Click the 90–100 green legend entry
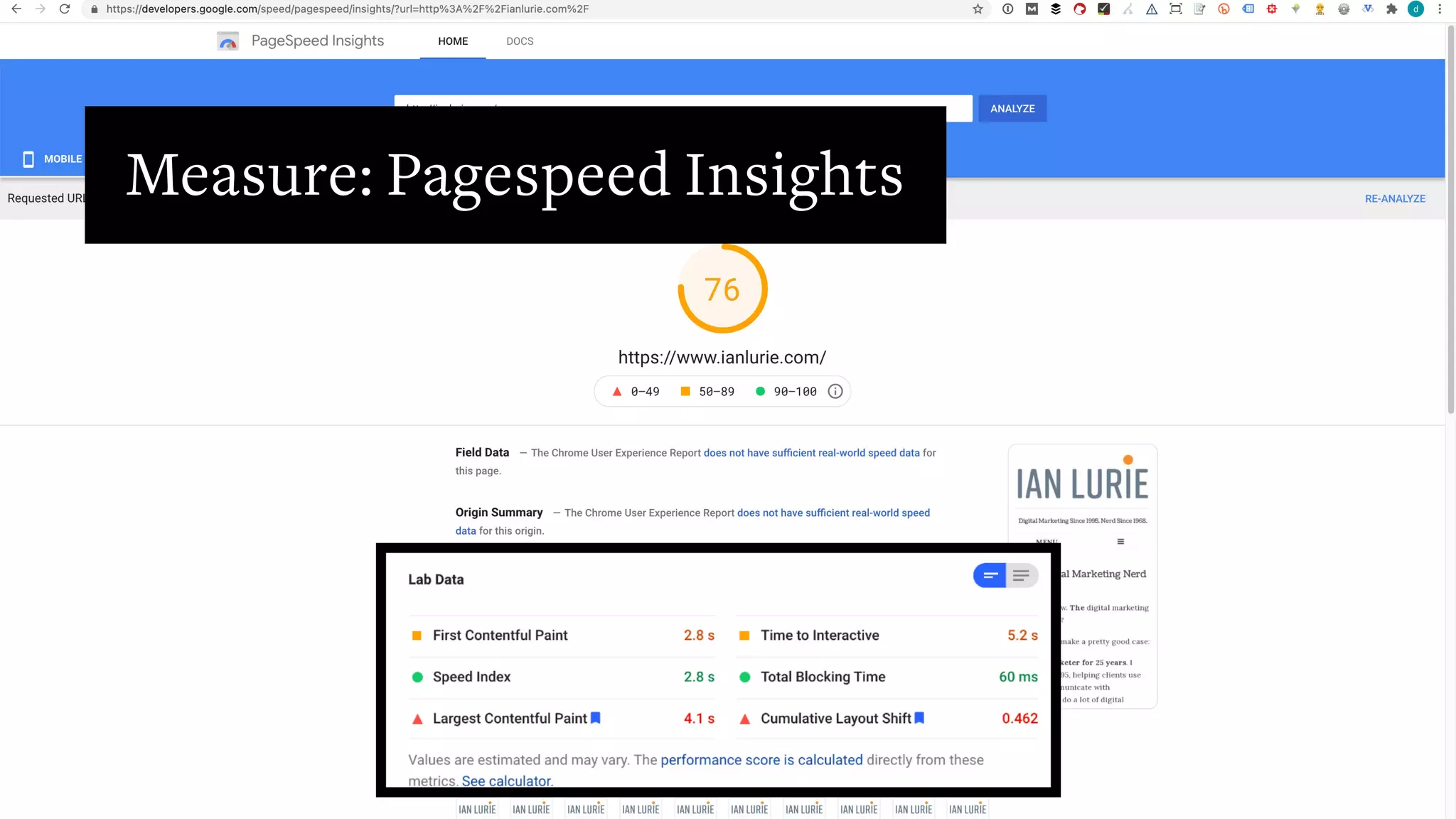1456x819 pixels. point(786,392)
